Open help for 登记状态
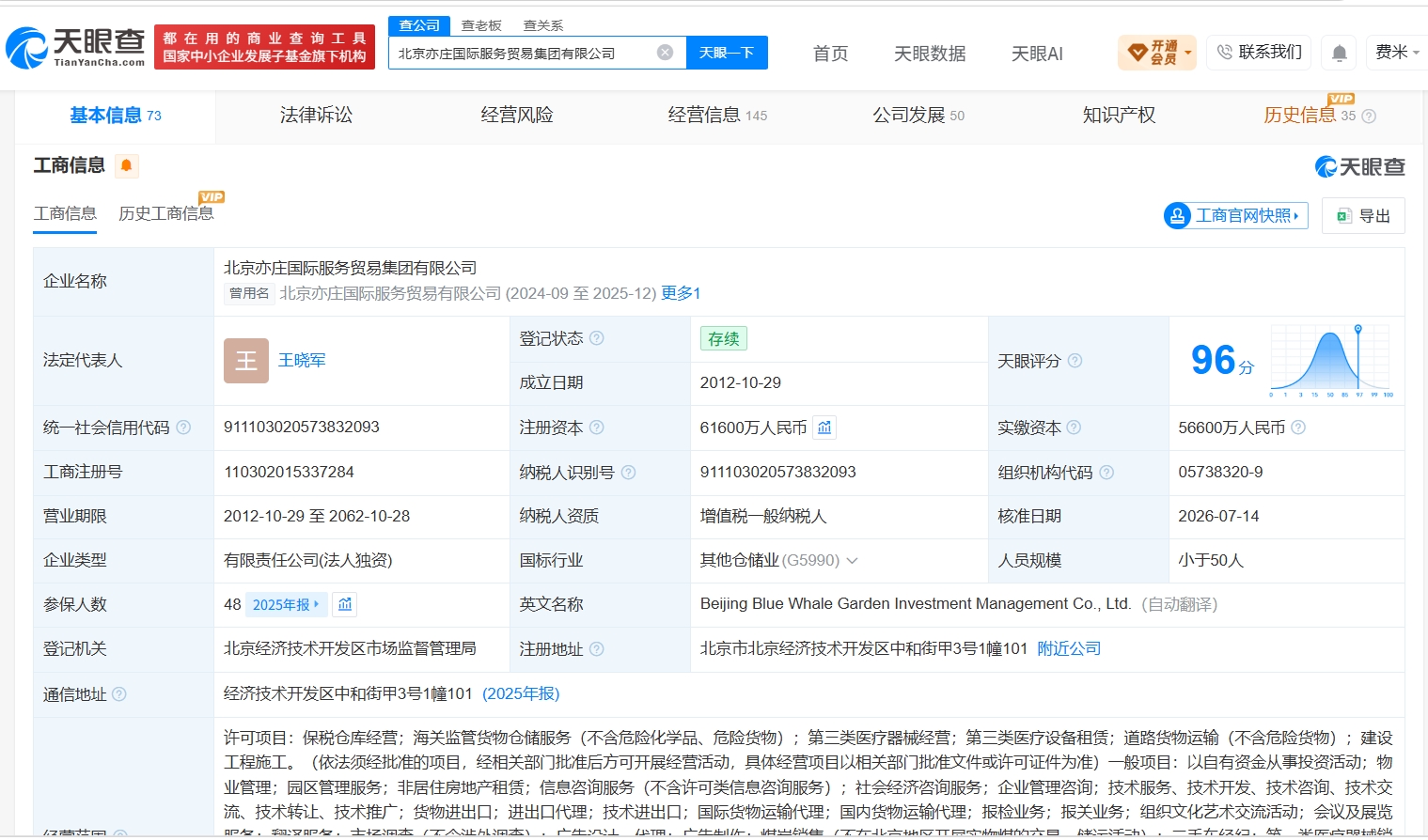1428x840 pixels. click(597, 338)
